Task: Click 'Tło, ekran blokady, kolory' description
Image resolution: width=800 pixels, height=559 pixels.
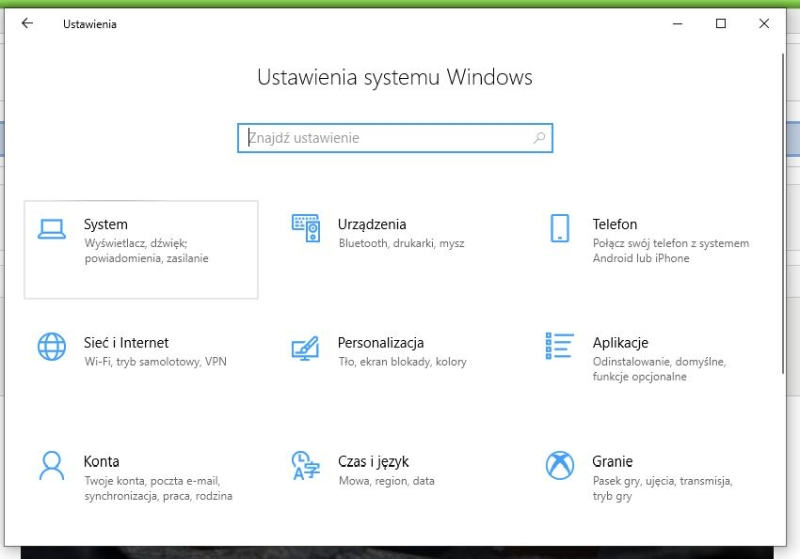Action: 403,362
